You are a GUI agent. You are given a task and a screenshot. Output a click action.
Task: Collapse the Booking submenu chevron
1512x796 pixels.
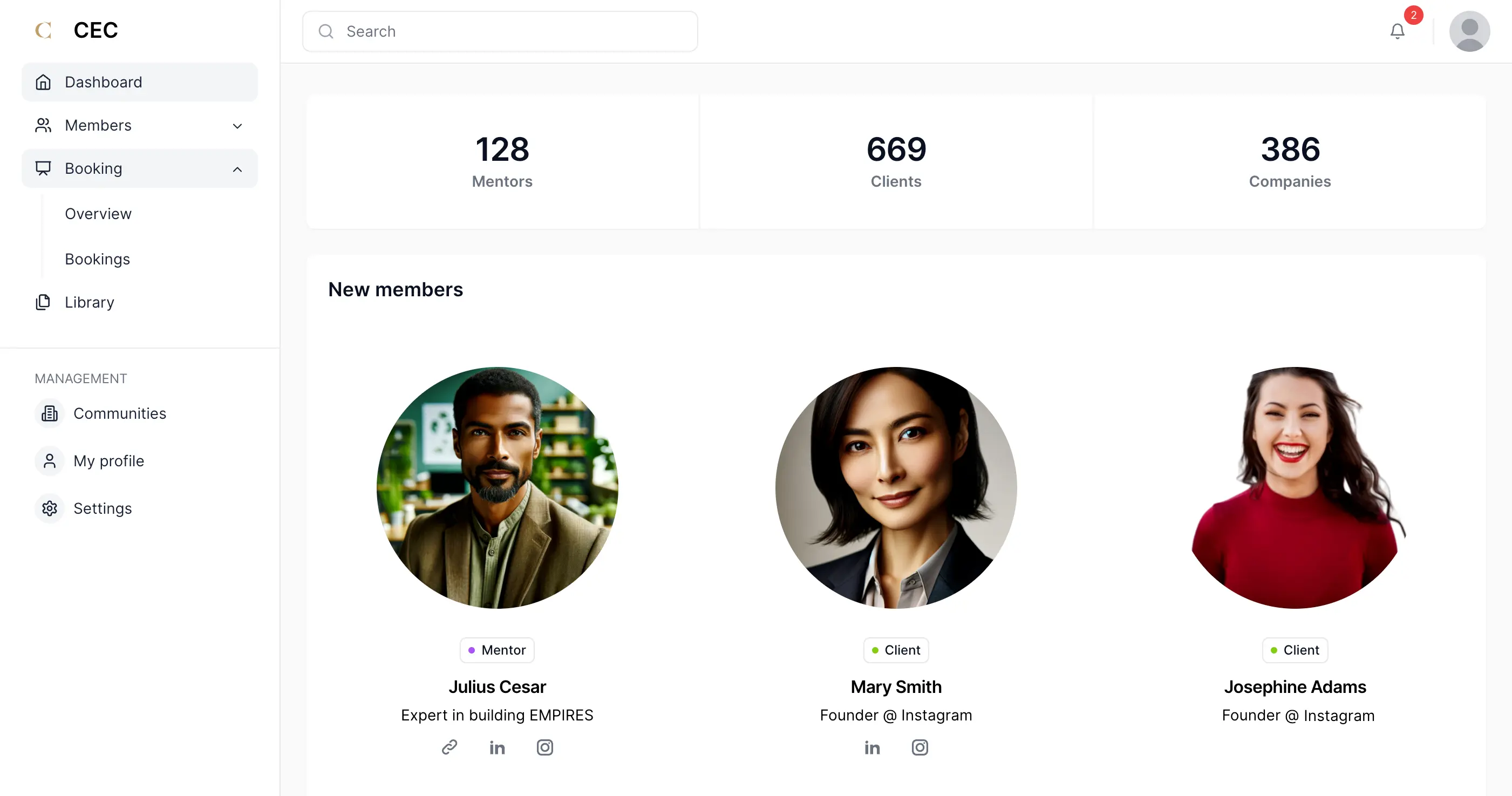pos(237,169)
